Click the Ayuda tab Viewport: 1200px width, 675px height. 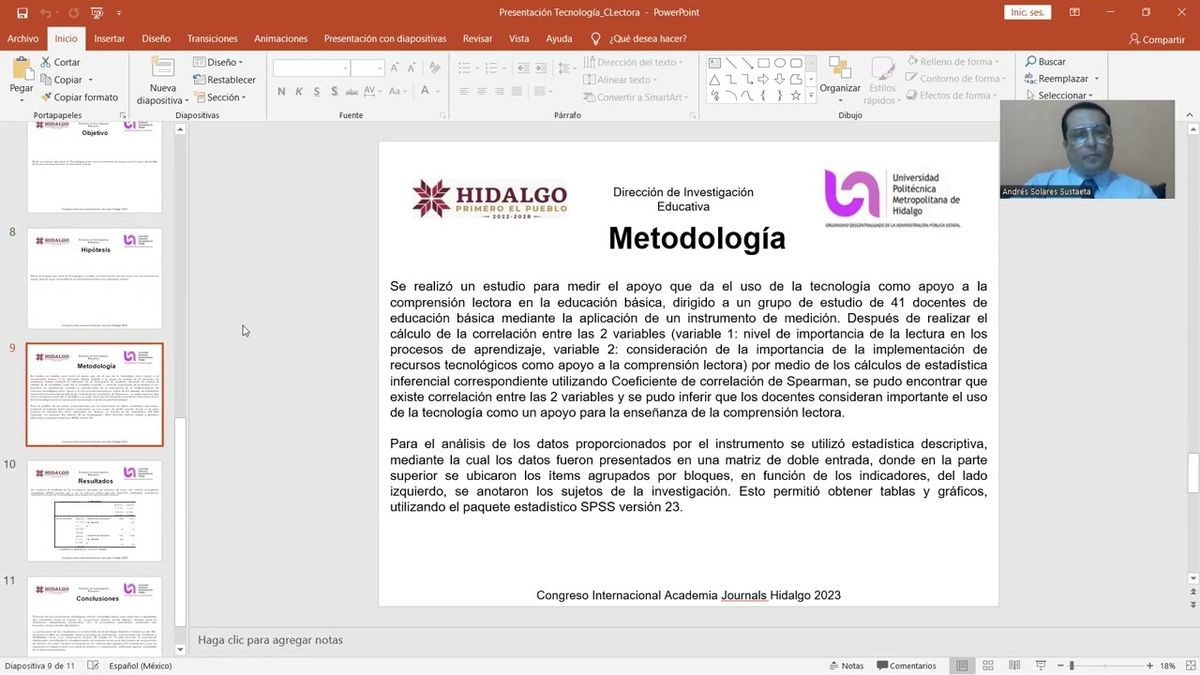tap(559, 39)
